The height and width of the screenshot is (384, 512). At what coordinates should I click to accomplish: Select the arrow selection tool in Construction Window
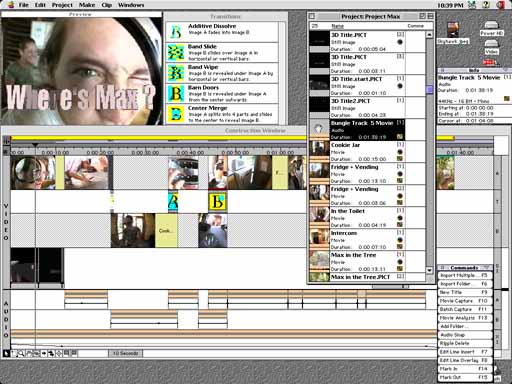[6, 353]
